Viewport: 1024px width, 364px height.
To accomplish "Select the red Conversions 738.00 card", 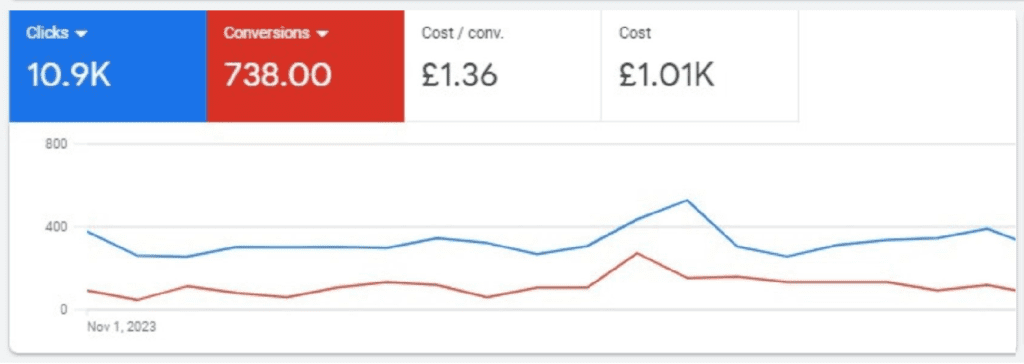I will [306, 66].
